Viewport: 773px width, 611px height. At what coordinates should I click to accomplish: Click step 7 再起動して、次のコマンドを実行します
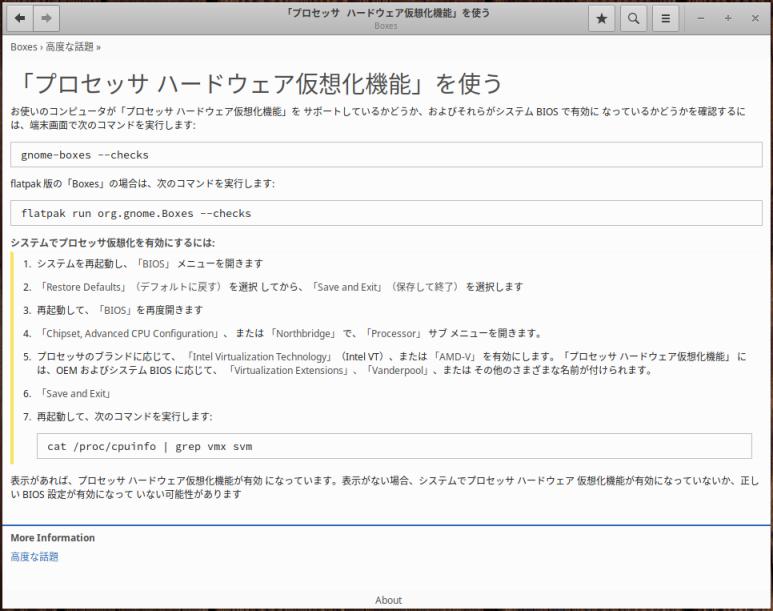(x=124, y=417)
